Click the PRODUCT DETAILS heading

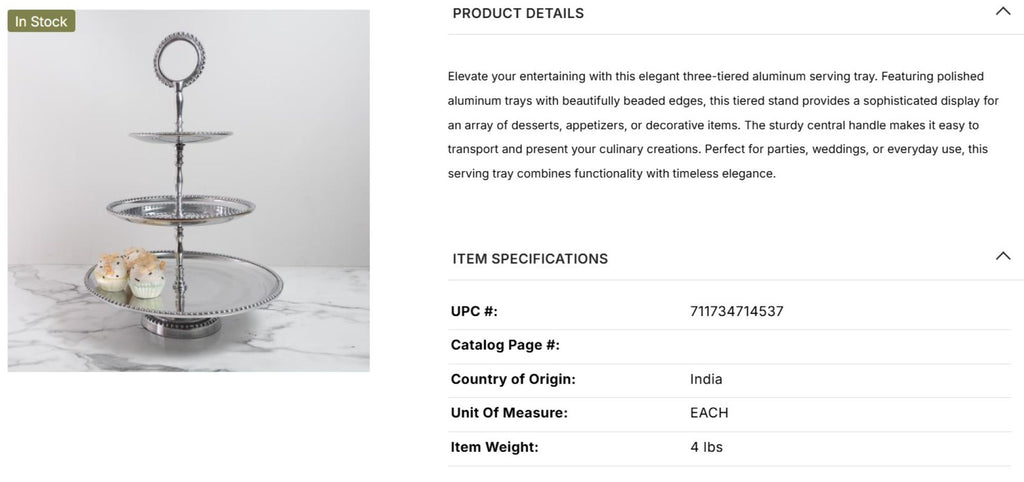tap(518, 13)
